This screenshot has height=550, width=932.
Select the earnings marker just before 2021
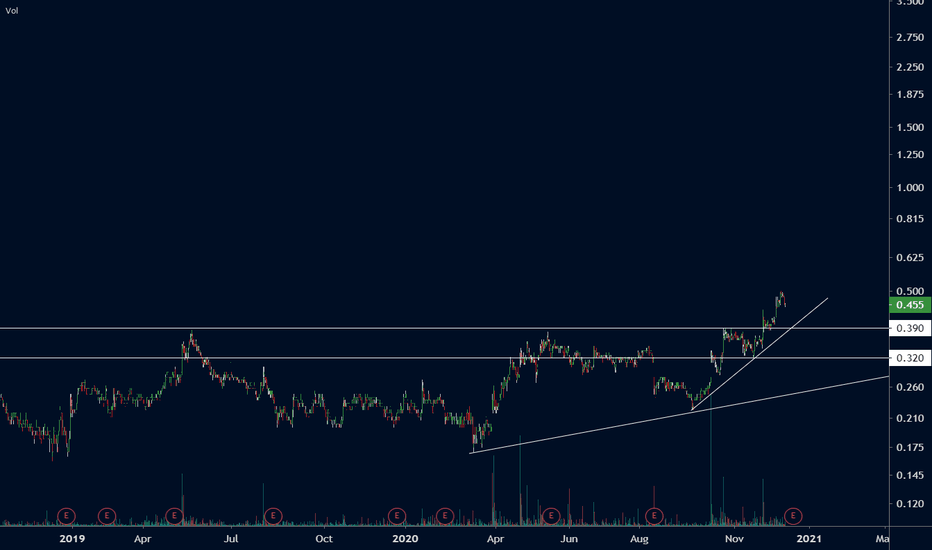click(793, 516)
